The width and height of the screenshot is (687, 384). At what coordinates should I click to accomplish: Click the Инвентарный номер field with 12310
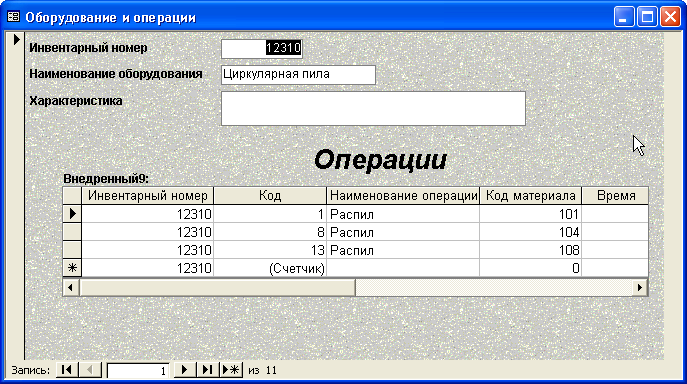262,48
